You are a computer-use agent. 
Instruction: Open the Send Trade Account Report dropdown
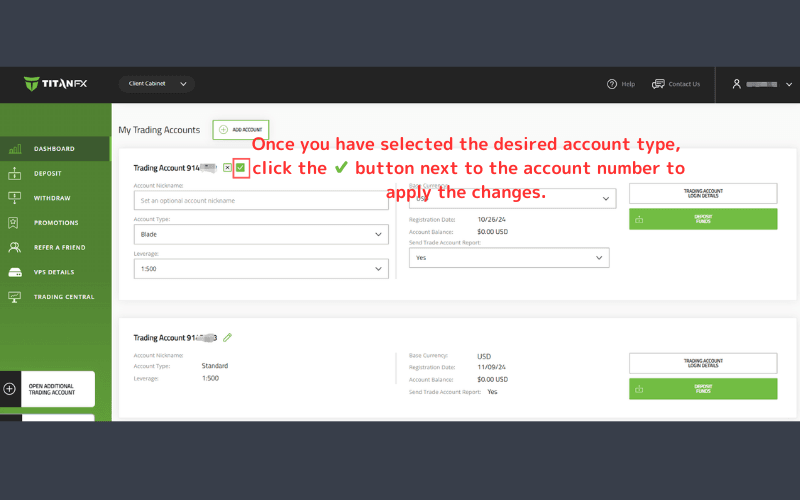click(509, 258)
